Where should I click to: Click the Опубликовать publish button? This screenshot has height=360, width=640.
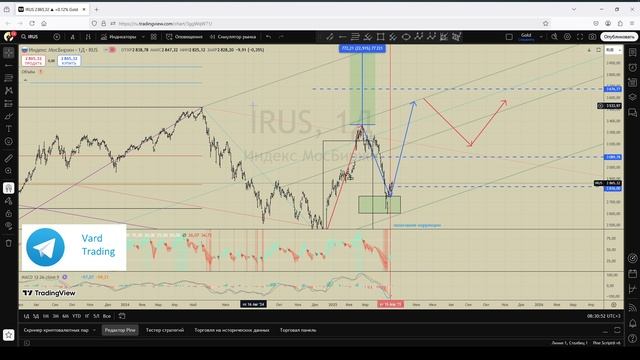click(x=619, y=37)
